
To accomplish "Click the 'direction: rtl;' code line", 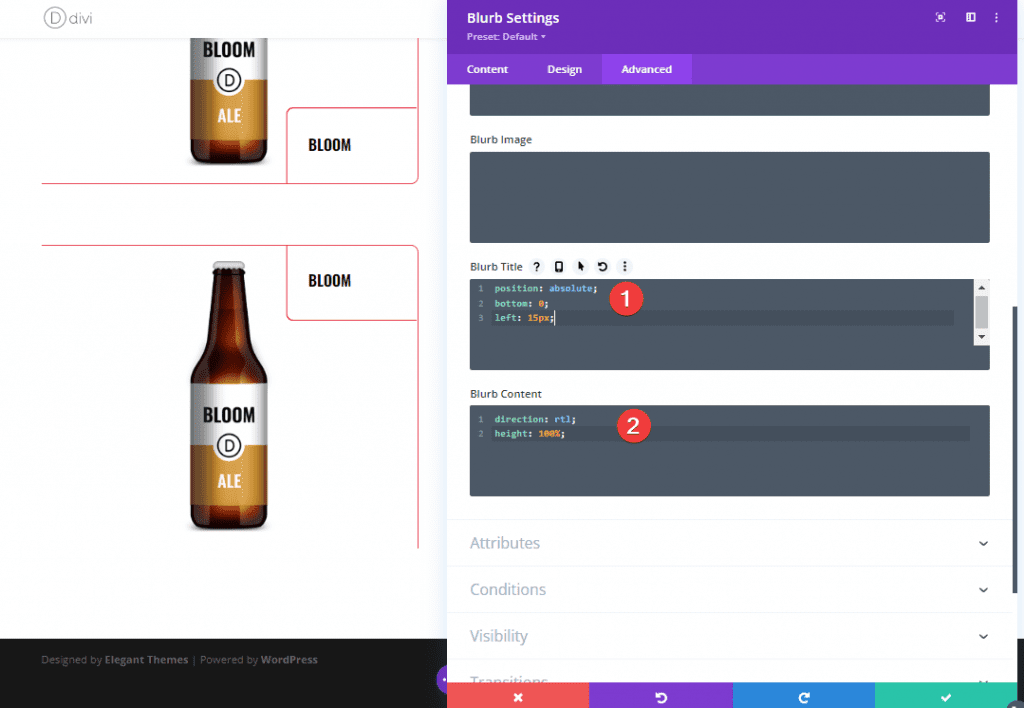I will (x=535, y=419).
